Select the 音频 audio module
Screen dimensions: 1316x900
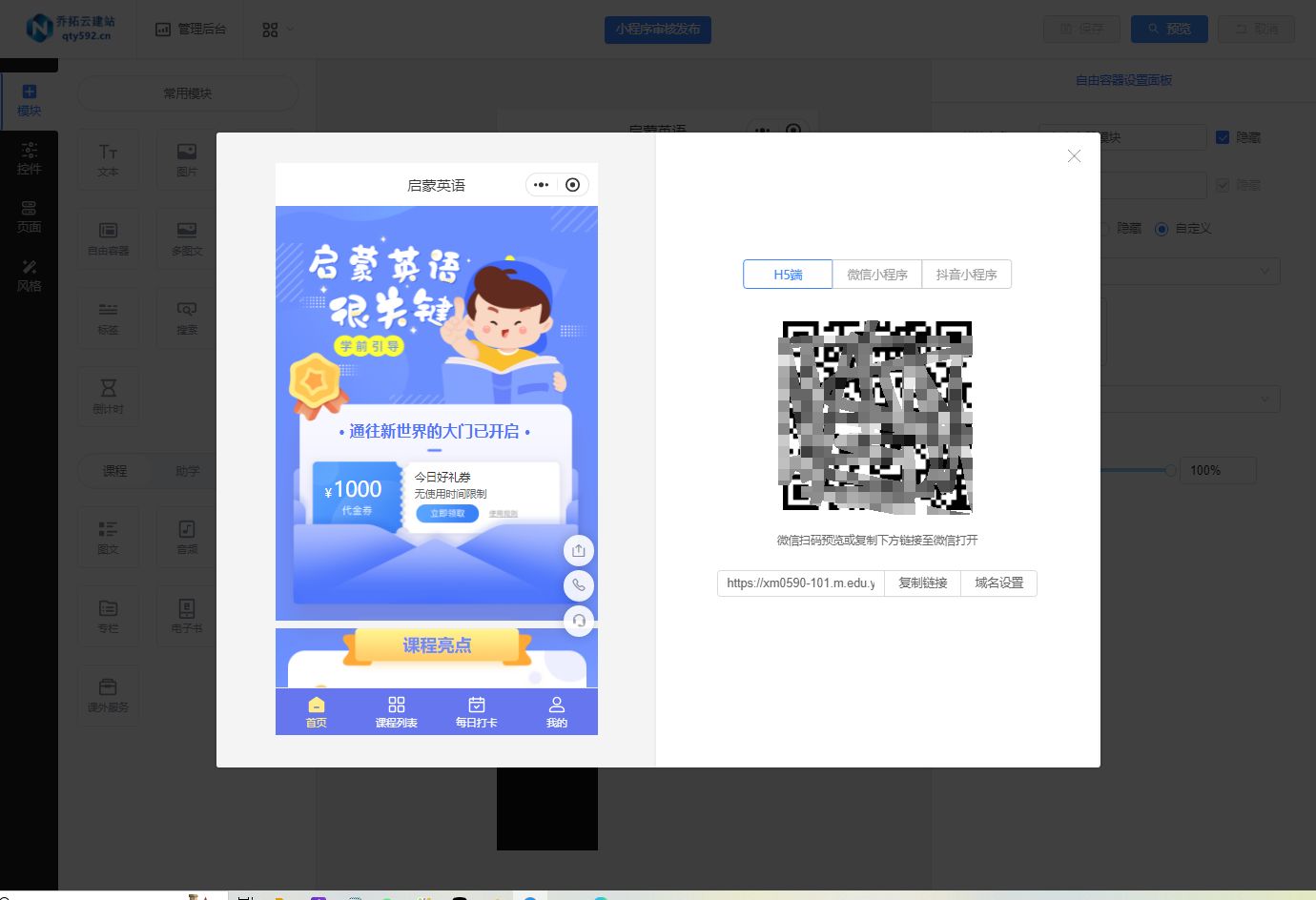pos(187,538)
